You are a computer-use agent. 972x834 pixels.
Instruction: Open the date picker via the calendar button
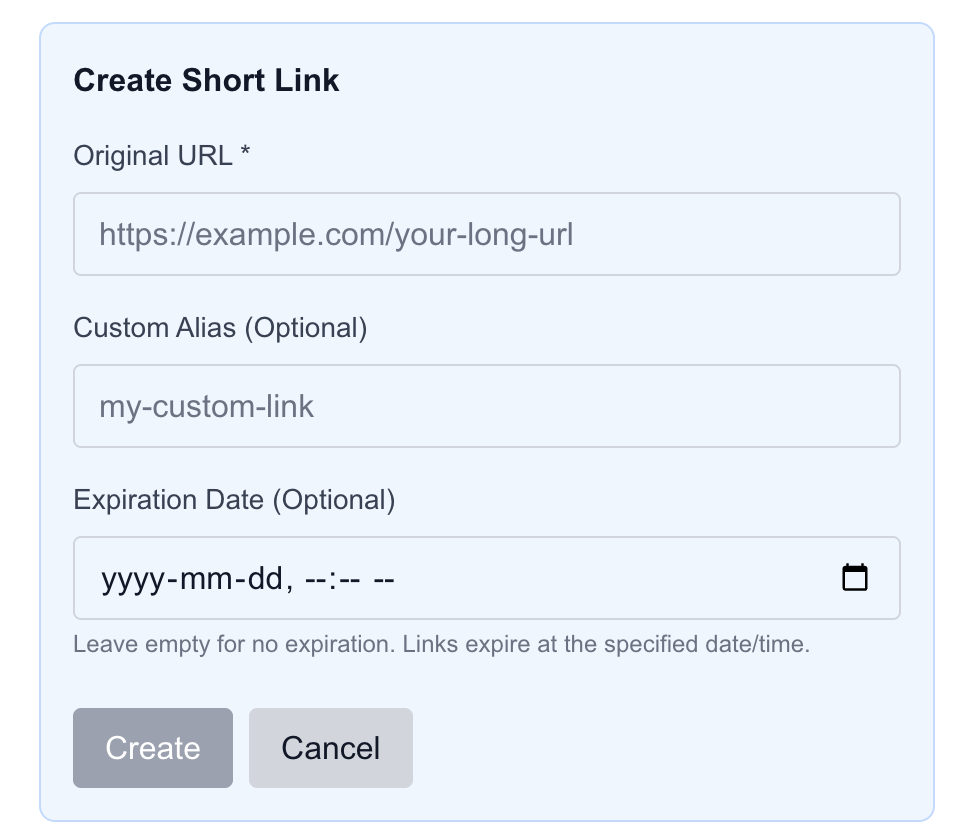tap(855, 577)
